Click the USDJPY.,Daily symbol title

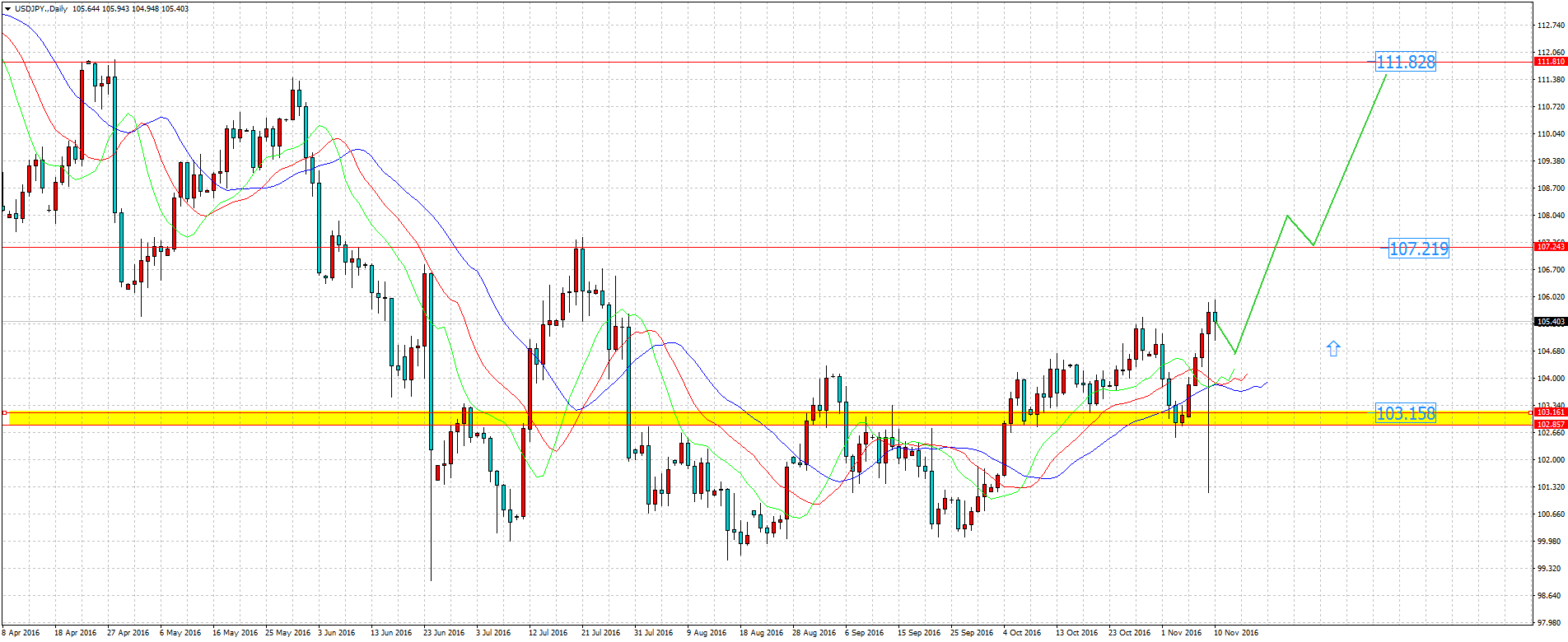click(x=40, y=9)
